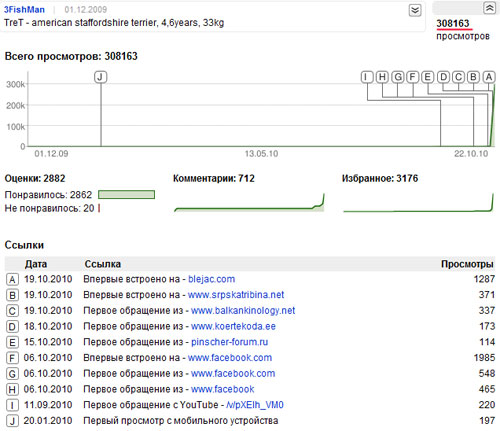This screenshot has width=500, height=431.
Task: Open the pinscher-forum.ru link
Action: 229,342
